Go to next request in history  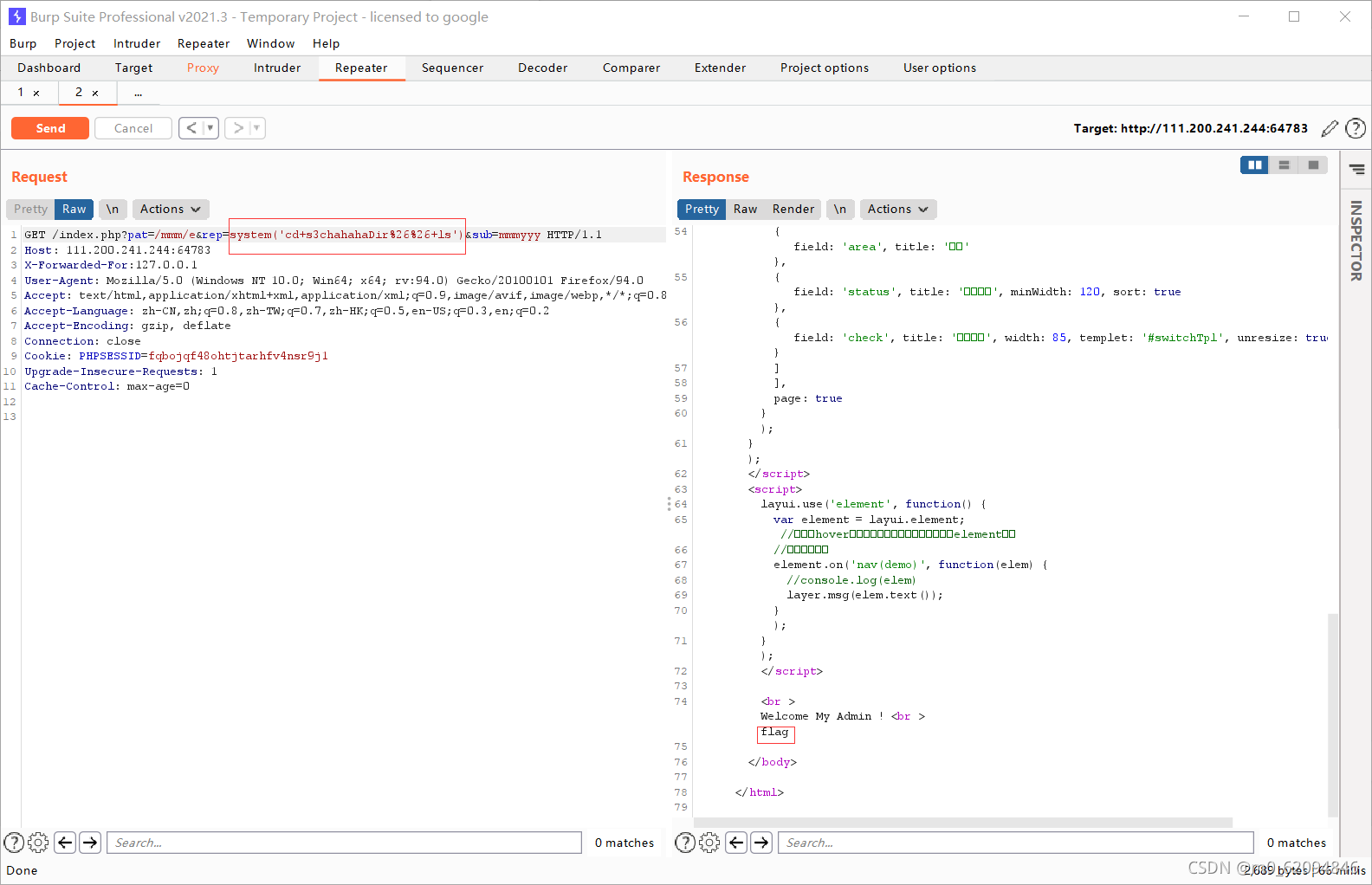coord(237,128)
